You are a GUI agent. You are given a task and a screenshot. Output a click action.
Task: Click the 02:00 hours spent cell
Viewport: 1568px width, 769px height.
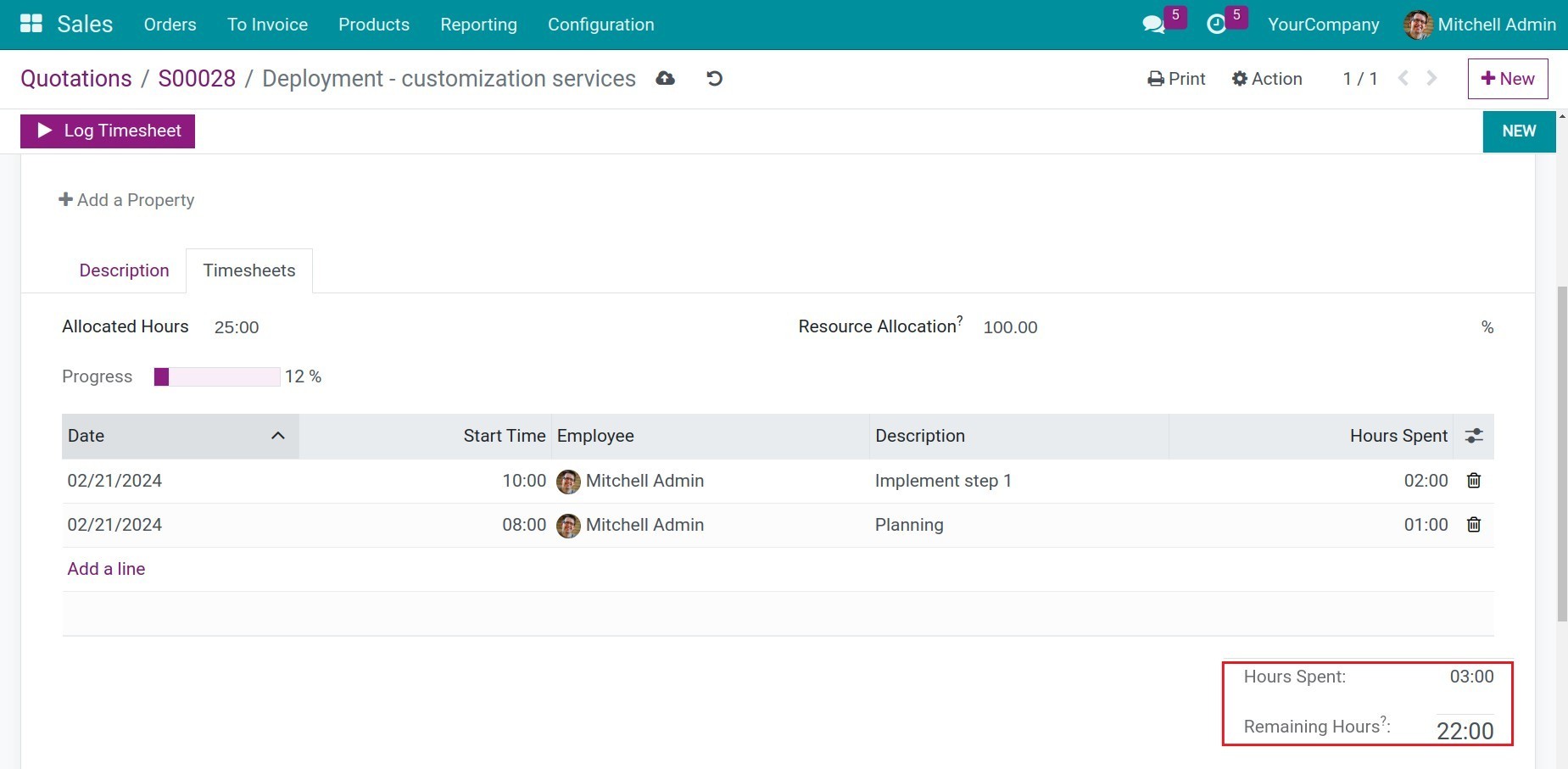pyautogui.click(x=1426, y=481)
